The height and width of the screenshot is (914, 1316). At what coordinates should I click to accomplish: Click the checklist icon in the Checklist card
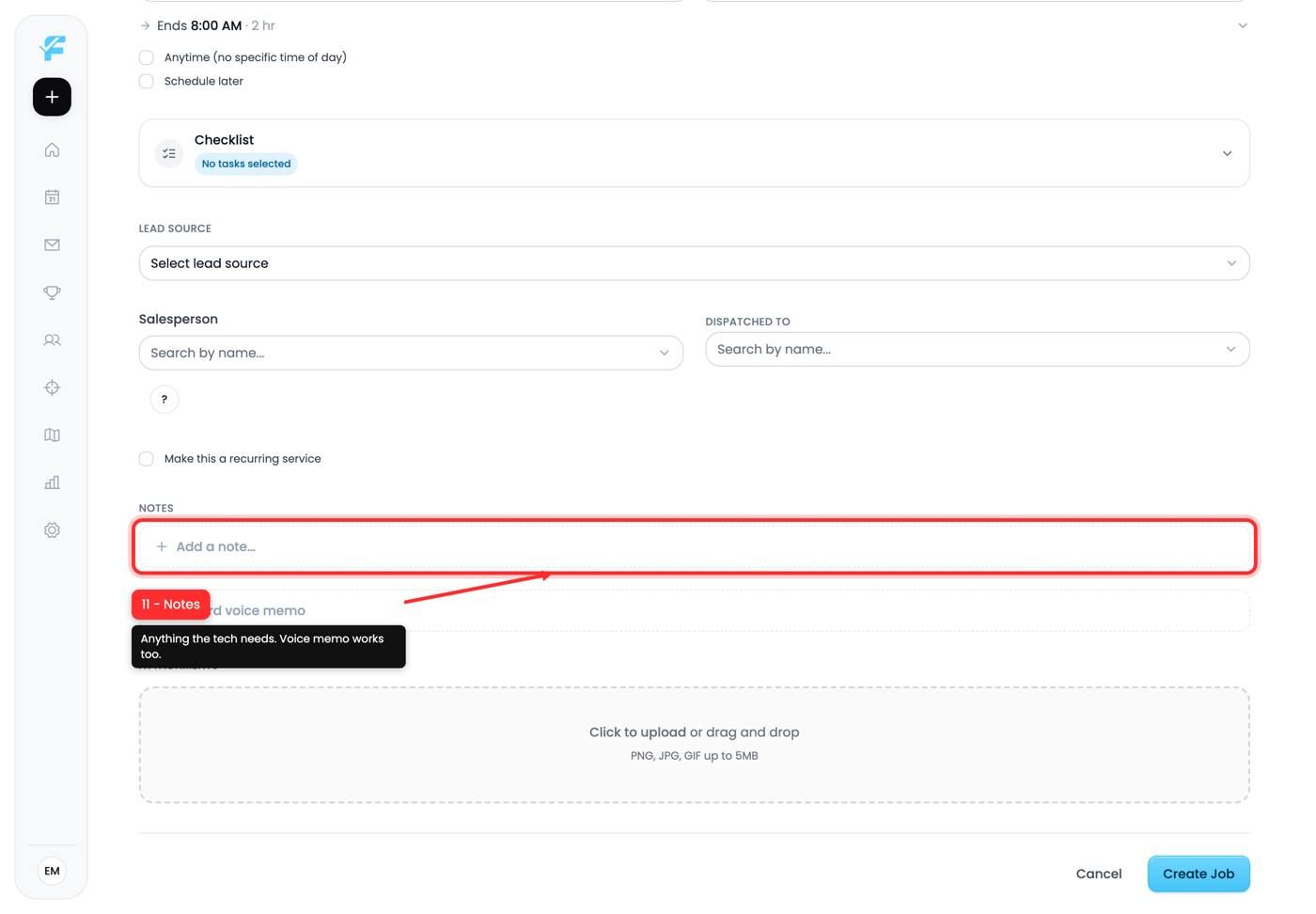(x=169, y=153)
